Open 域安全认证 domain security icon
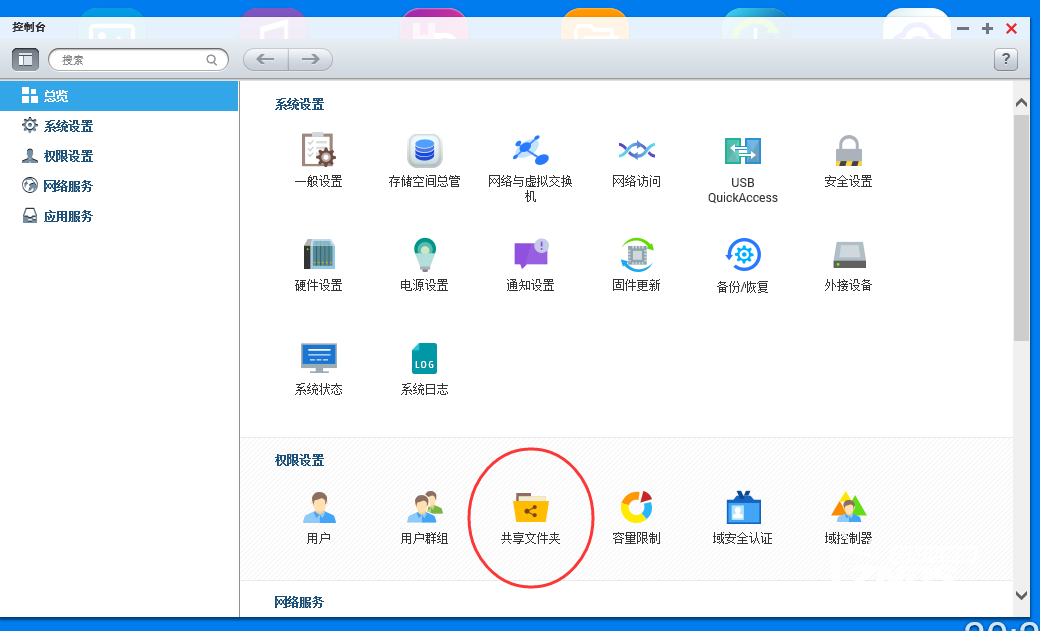This screenshot has width=1040, height=631. coord(743,508)
